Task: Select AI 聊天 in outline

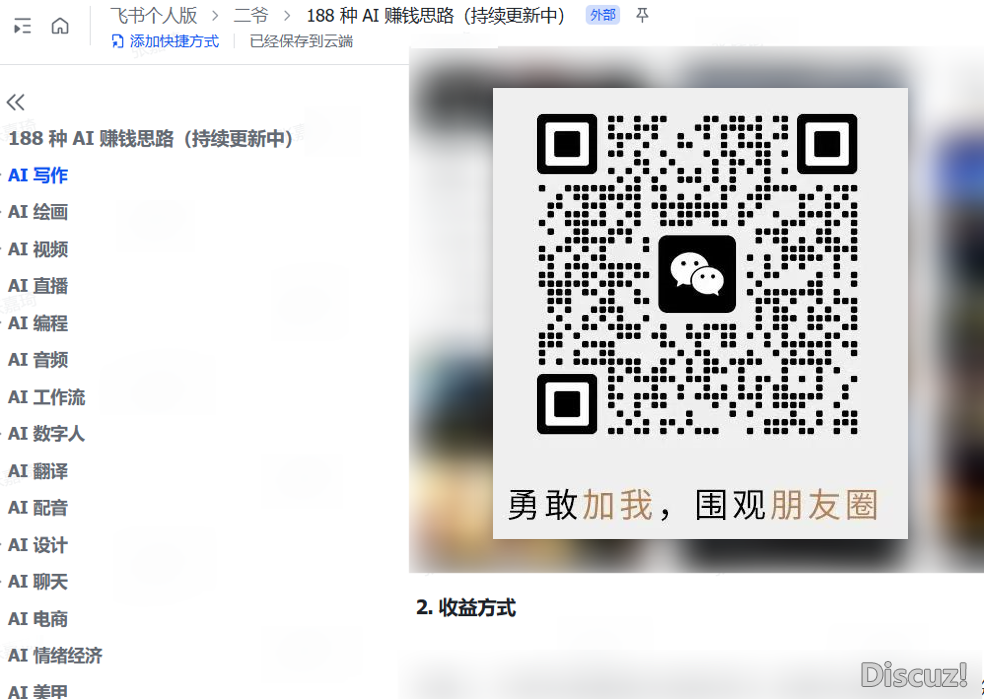Action: (x=38, y=582)
